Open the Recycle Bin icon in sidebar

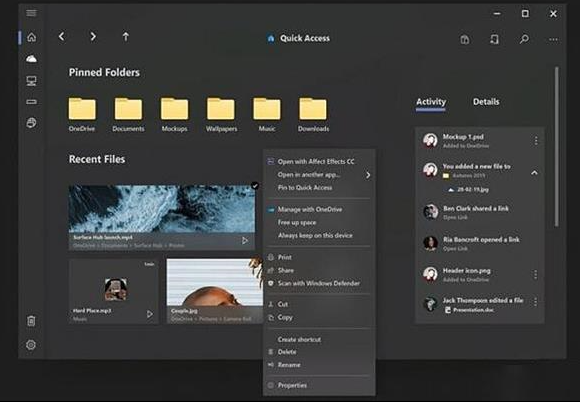coord(31,321)
